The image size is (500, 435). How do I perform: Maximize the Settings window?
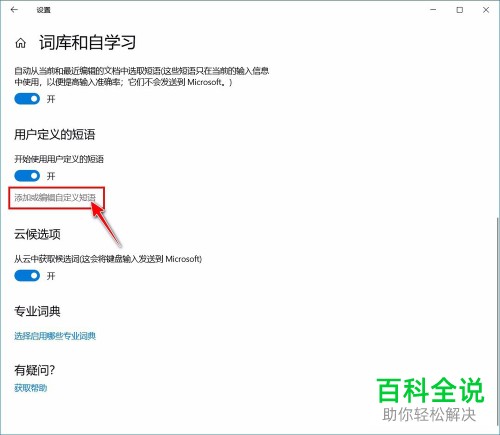(x=460, y=10)
